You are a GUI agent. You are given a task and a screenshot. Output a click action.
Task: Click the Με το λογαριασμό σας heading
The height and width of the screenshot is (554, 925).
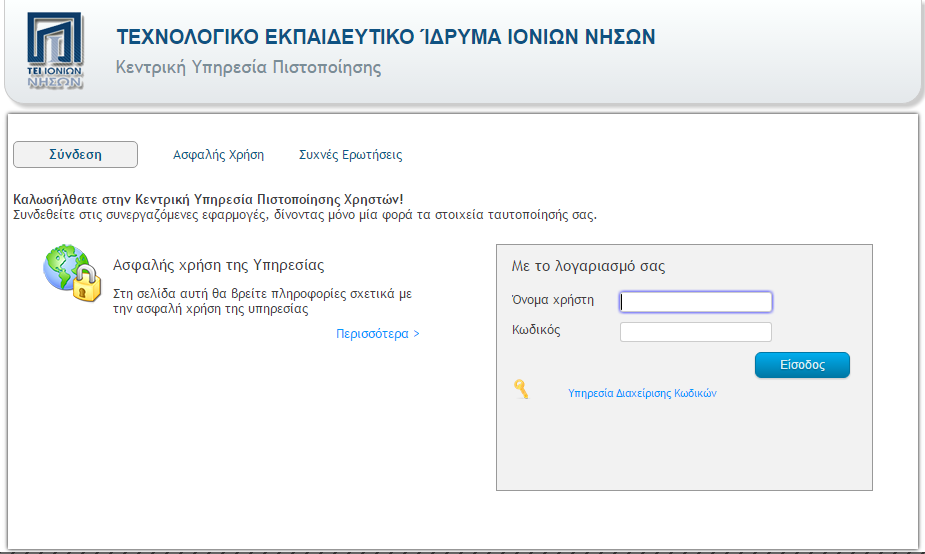click(x=588, y=267)
